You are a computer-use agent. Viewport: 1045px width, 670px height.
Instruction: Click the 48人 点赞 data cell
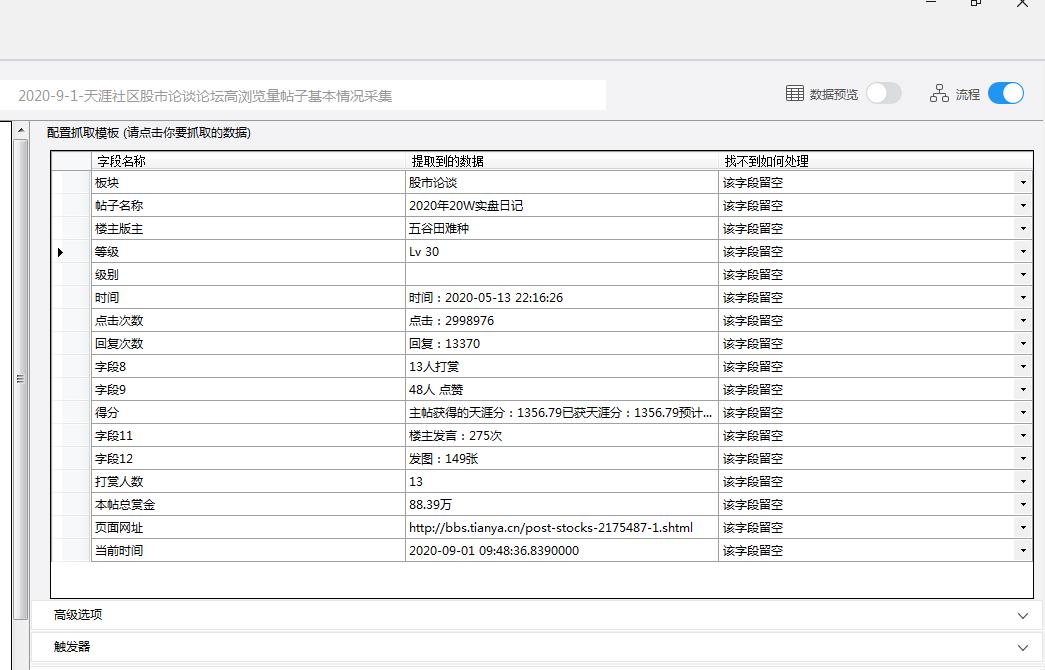(562, 389)
